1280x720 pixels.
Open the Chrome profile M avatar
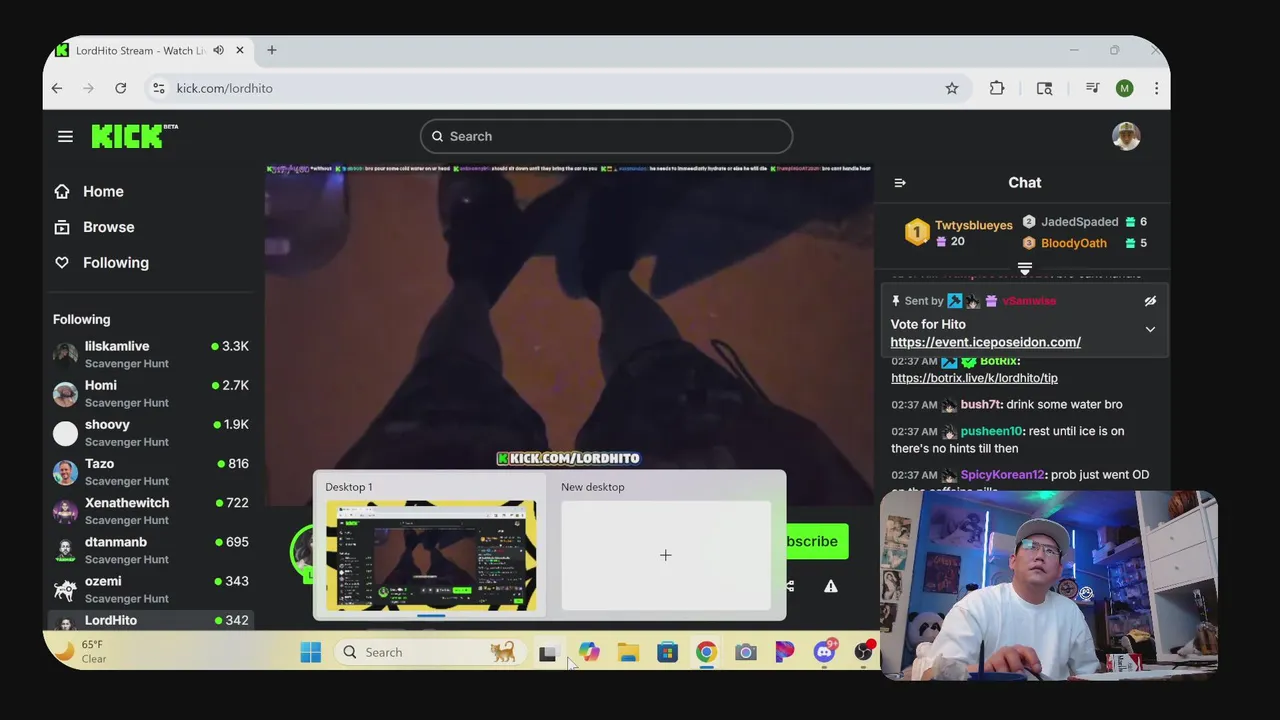[1124, 88]
